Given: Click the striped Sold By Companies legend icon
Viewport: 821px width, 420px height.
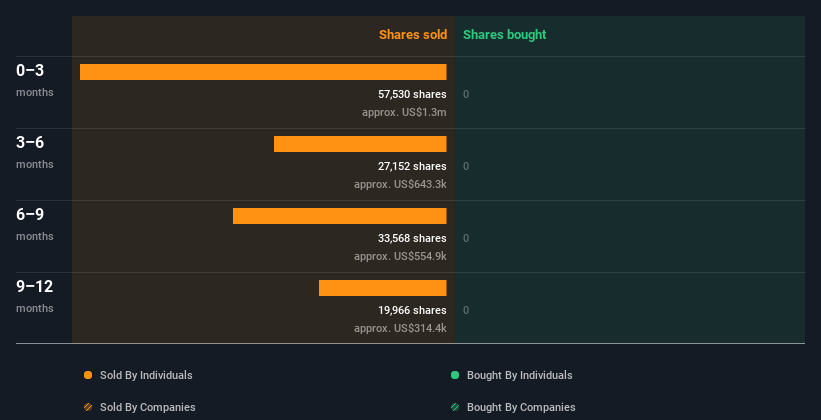Looking at the screenshot, I should [x=88, y=407].
